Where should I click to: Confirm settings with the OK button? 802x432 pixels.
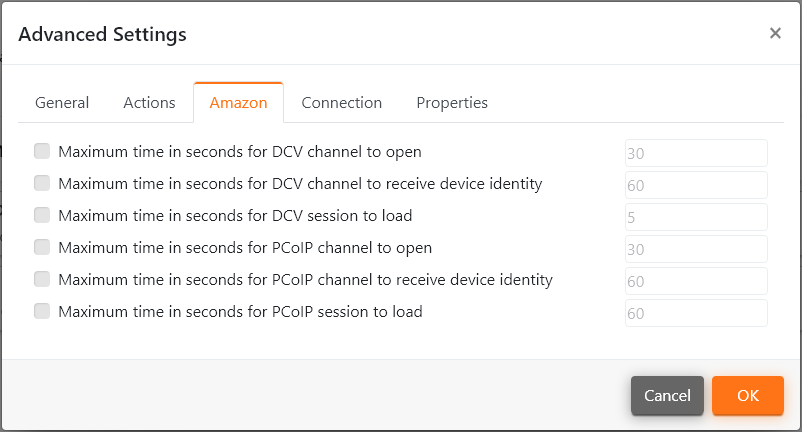coord(748,396)
